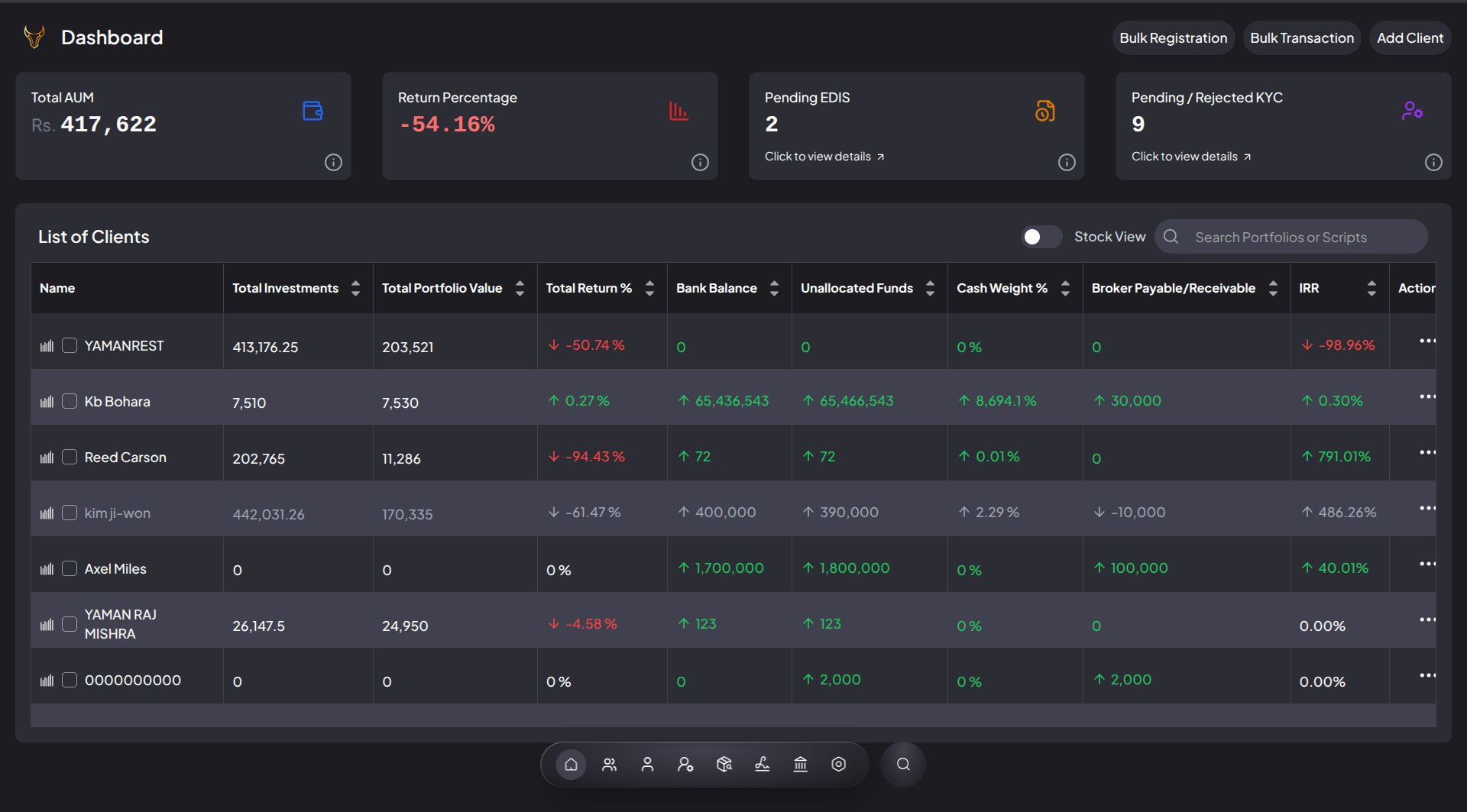Sort the Total Return % column

(x=649, y=288)
